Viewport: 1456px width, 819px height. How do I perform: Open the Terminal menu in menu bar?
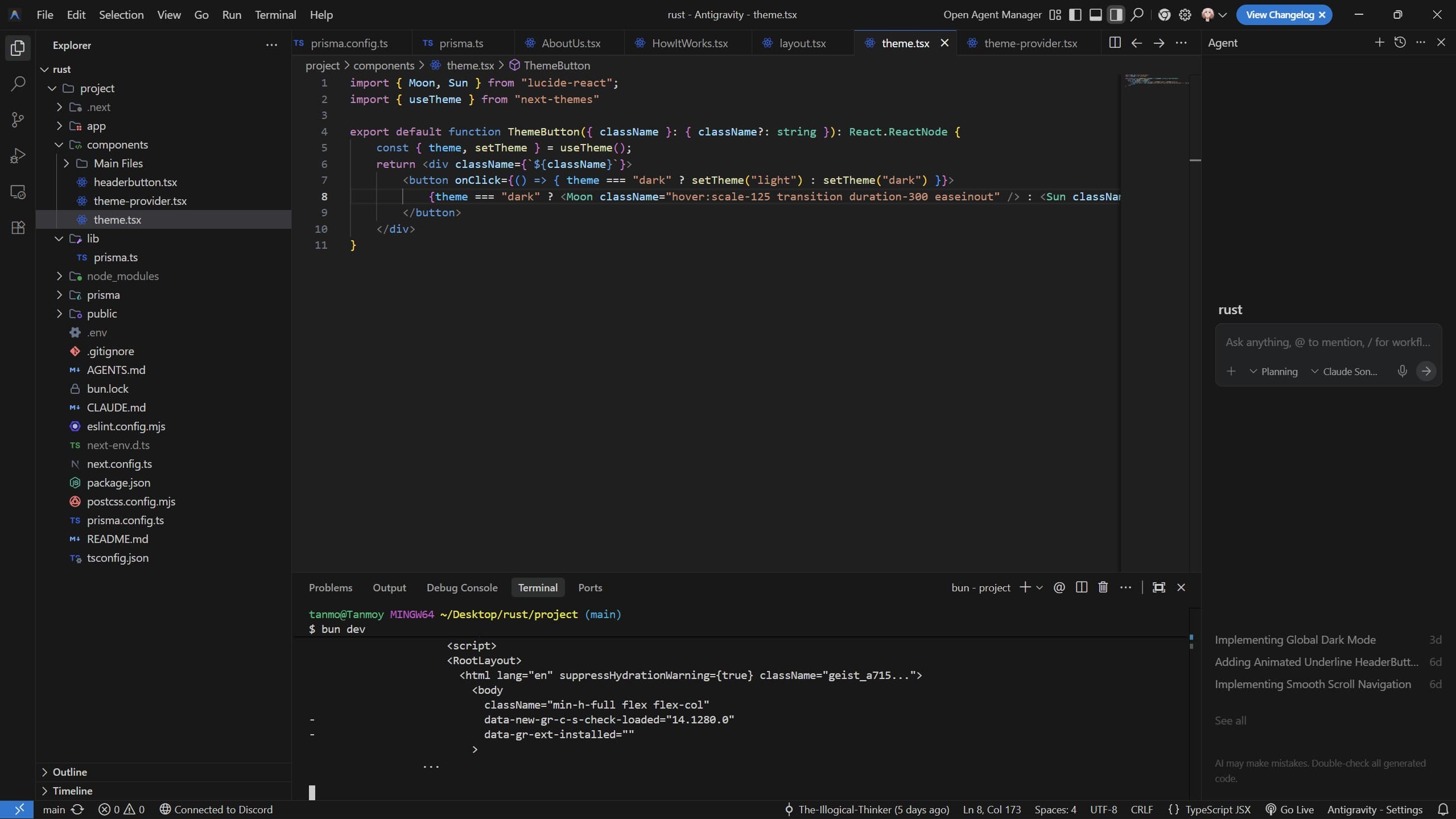275,15
